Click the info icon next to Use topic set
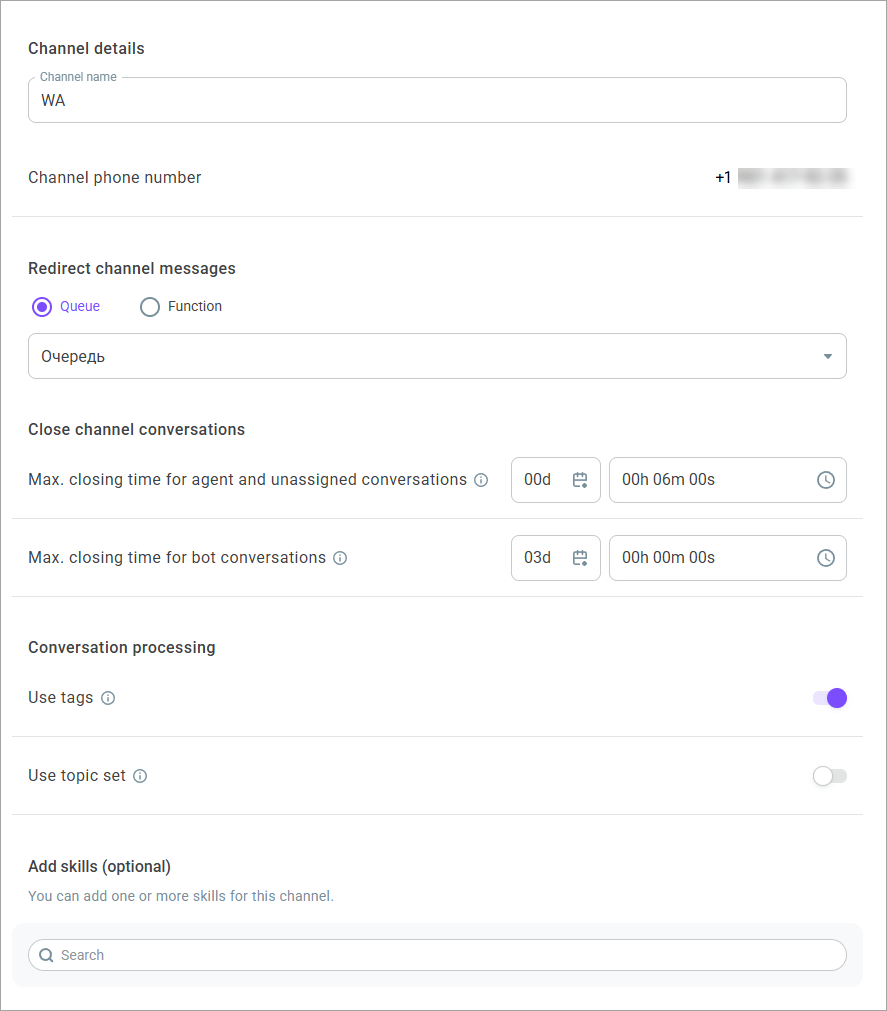 [x=139, y=776]
